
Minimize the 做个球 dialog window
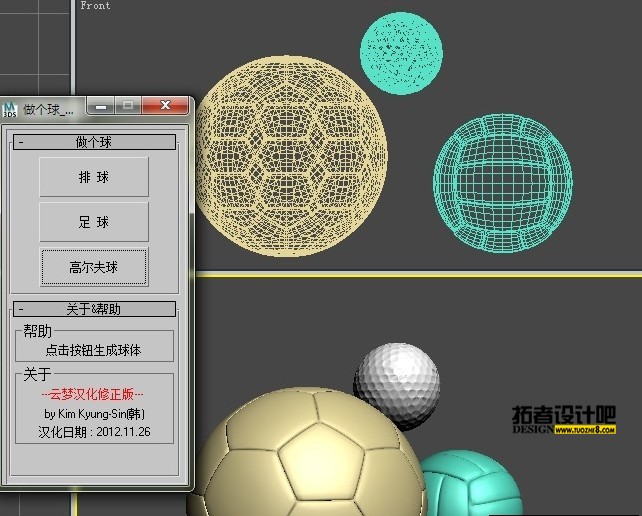(99, 105)
